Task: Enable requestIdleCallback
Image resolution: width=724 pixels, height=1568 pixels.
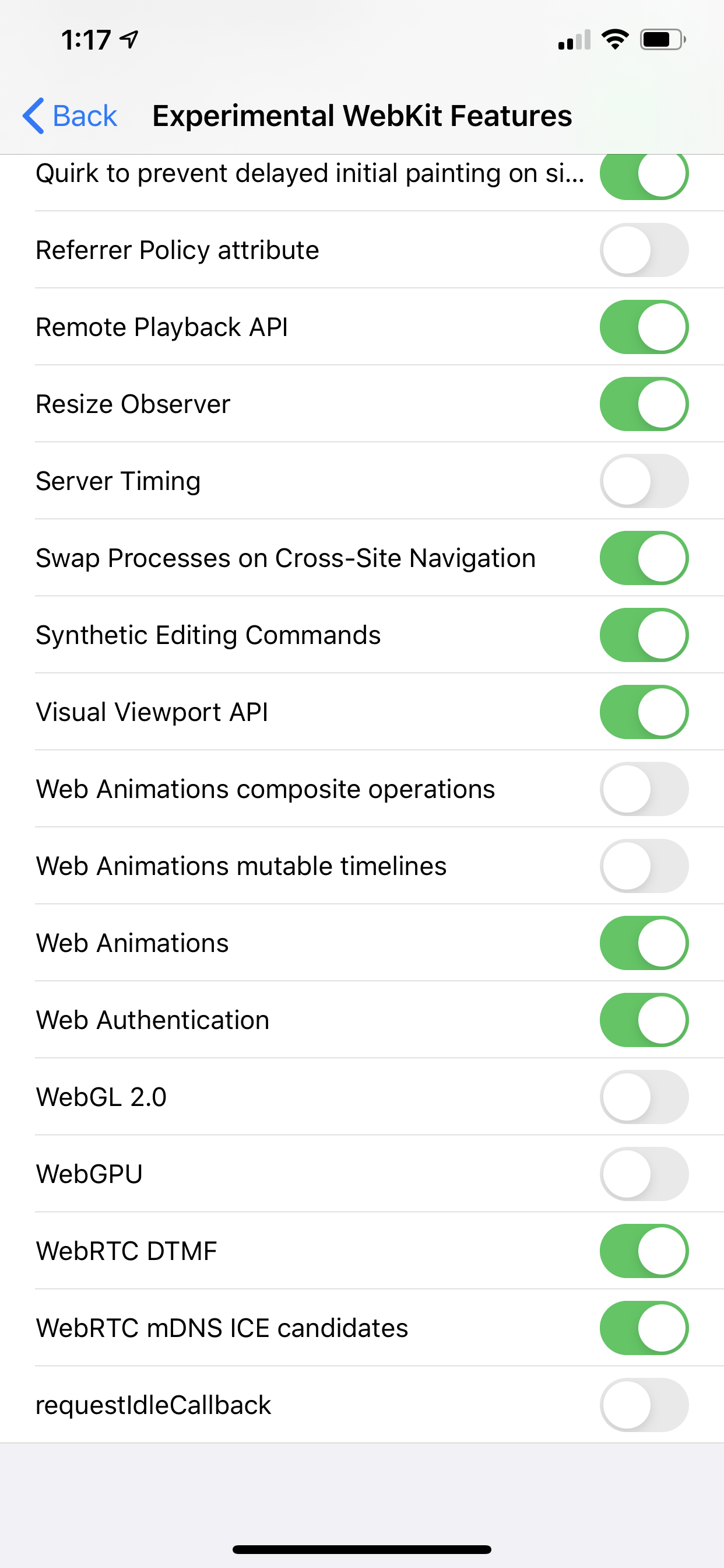Action: coord(644,1405)
